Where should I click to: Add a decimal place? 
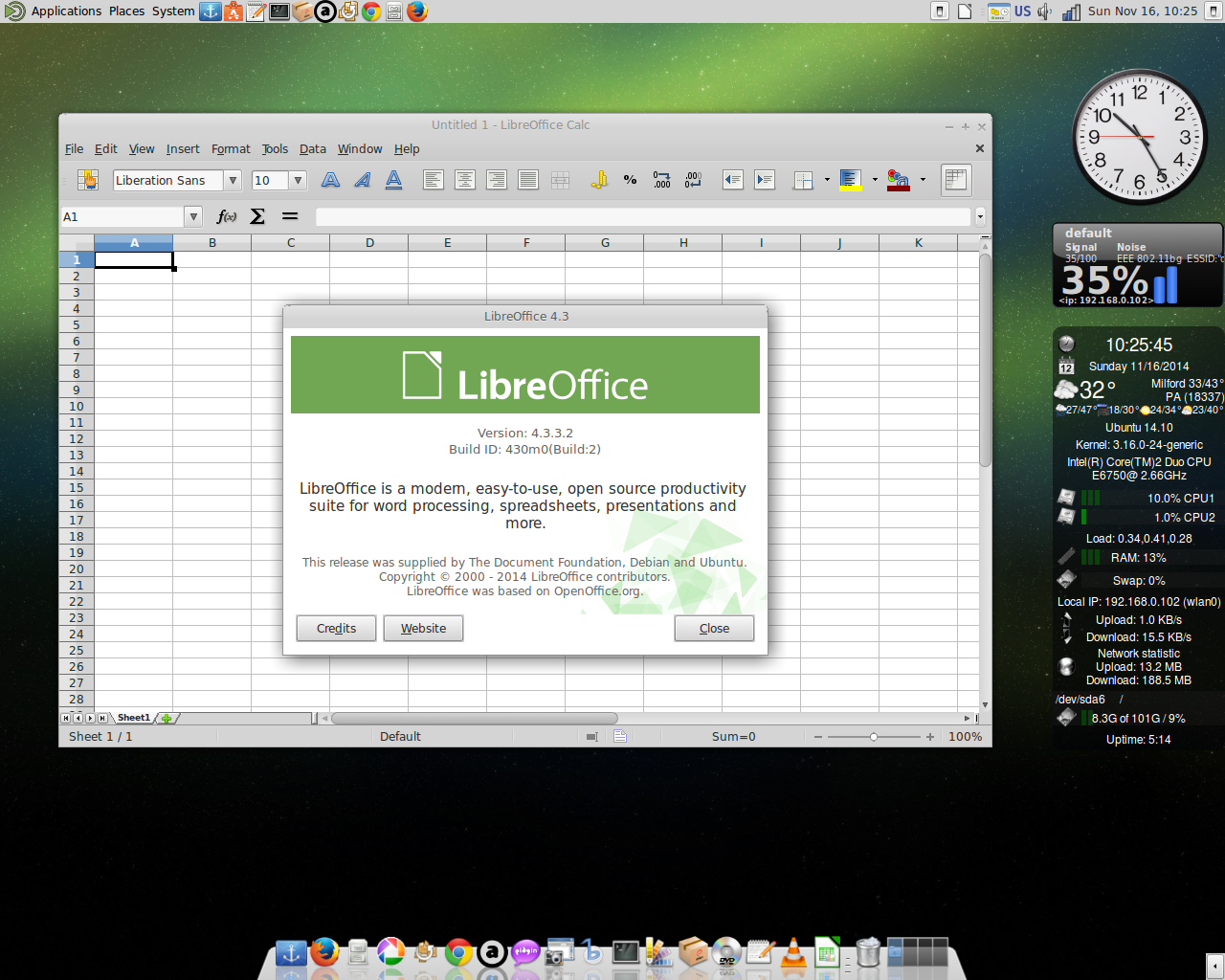point(662,180)
